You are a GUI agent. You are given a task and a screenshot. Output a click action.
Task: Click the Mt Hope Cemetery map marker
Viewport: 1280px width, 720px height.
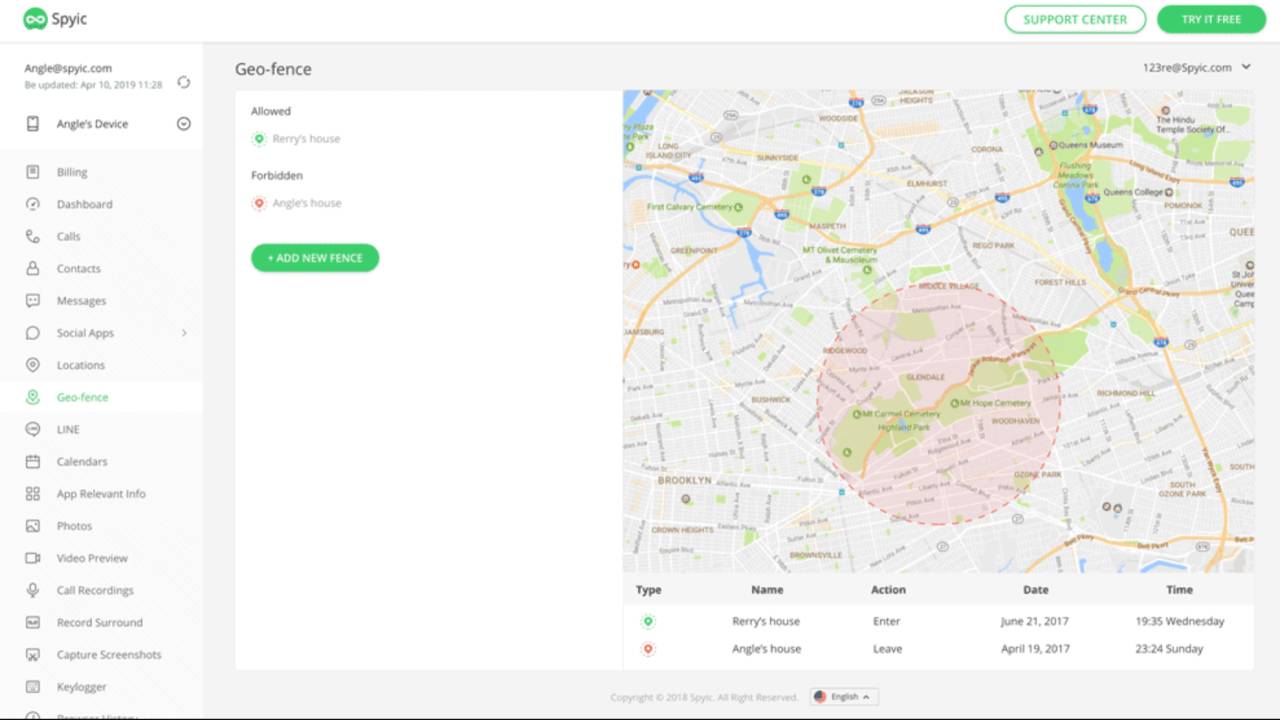(x=954, y=403)
